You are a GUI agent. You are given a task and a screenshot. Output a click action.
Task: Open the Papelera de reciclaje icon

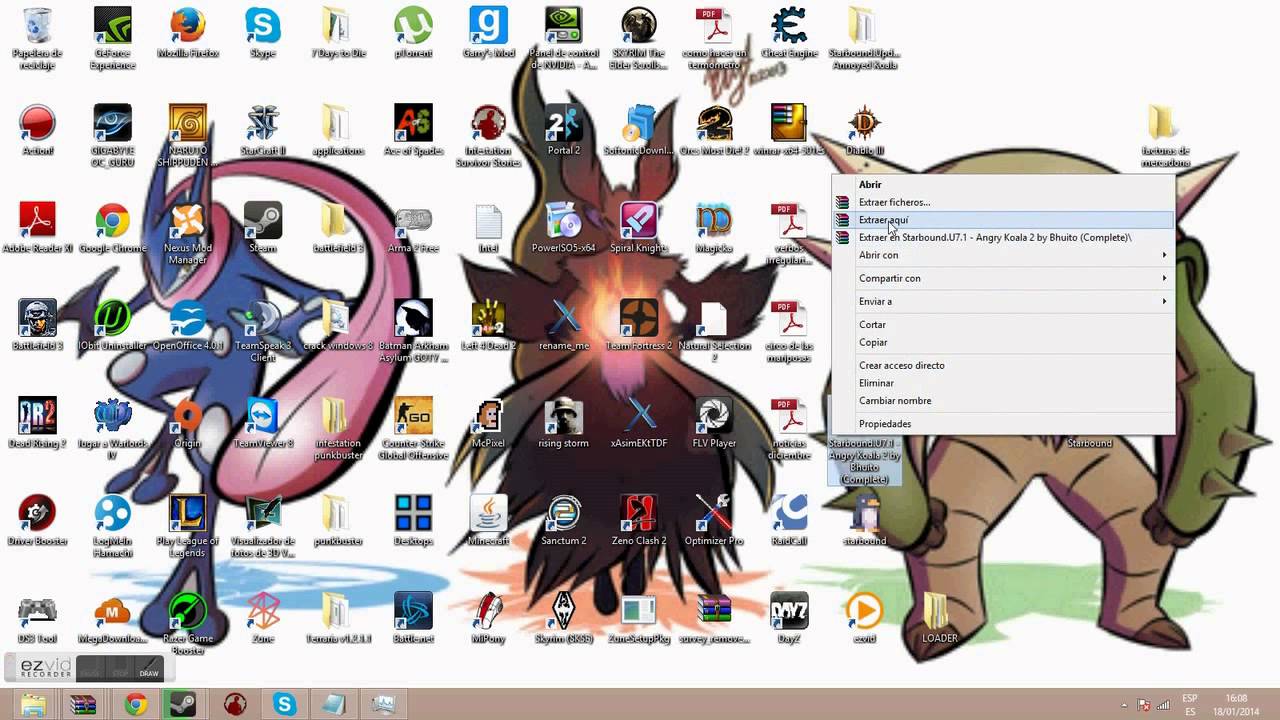click(37, 38)
